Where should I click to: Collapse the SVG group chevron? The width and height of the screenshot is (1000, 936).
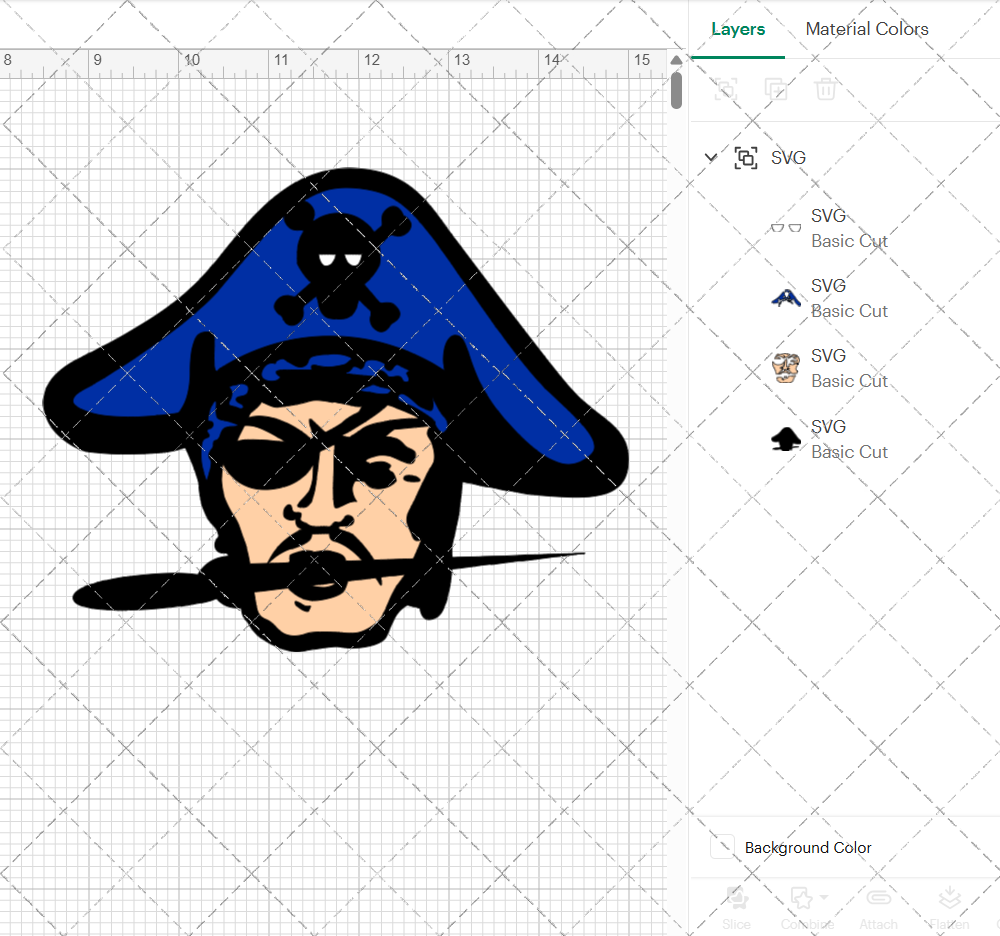[x=710, y=157]
